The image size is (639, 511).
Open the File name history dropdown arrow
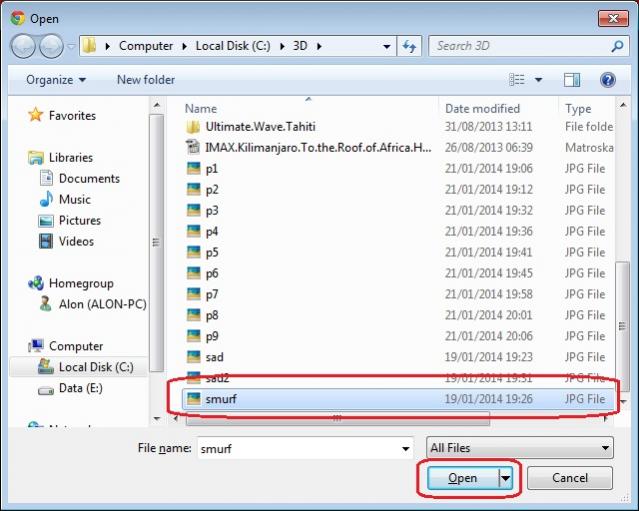tap(405, 449)
